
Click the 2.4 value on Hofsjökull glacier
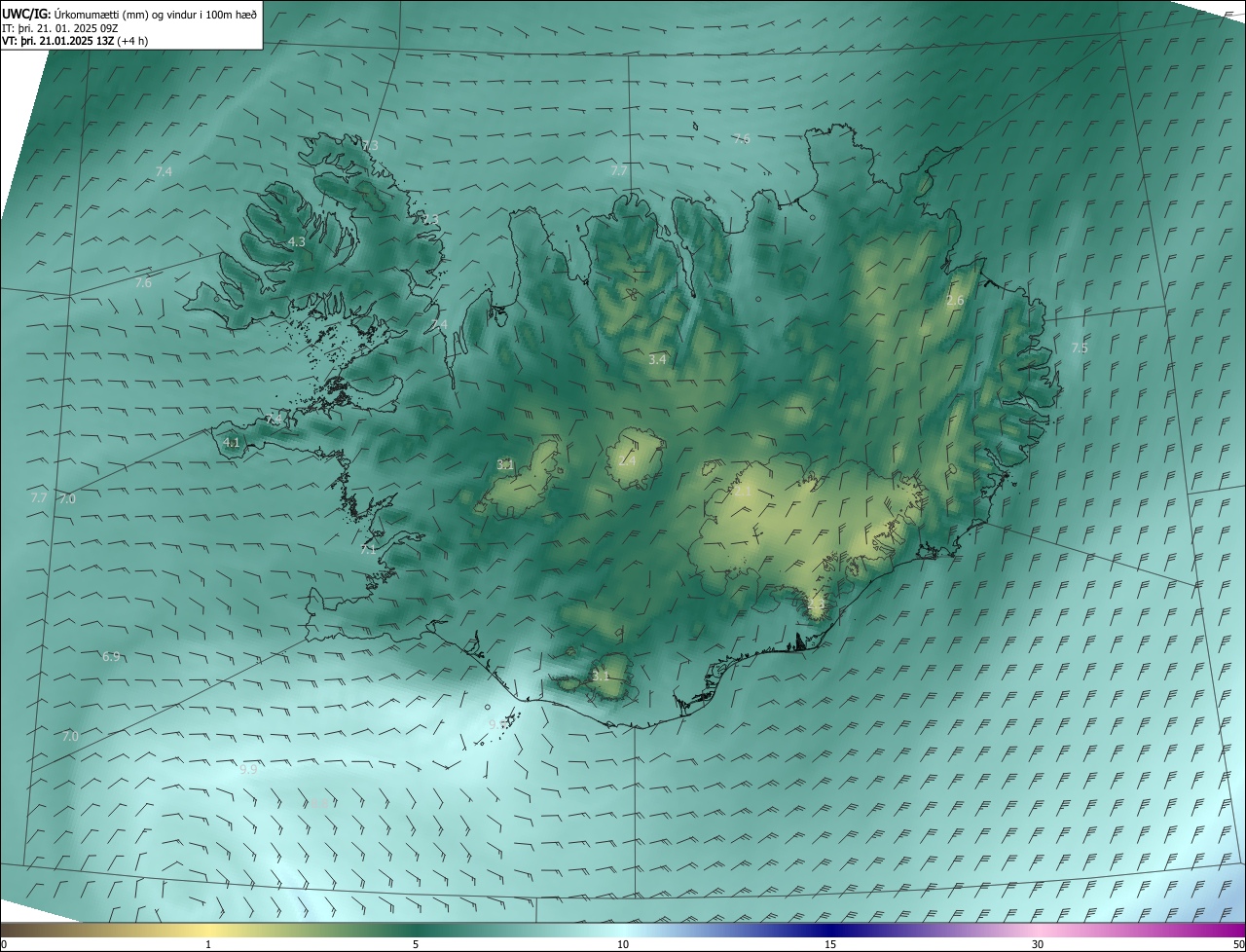pyautogui.click(x=627, y=460)
